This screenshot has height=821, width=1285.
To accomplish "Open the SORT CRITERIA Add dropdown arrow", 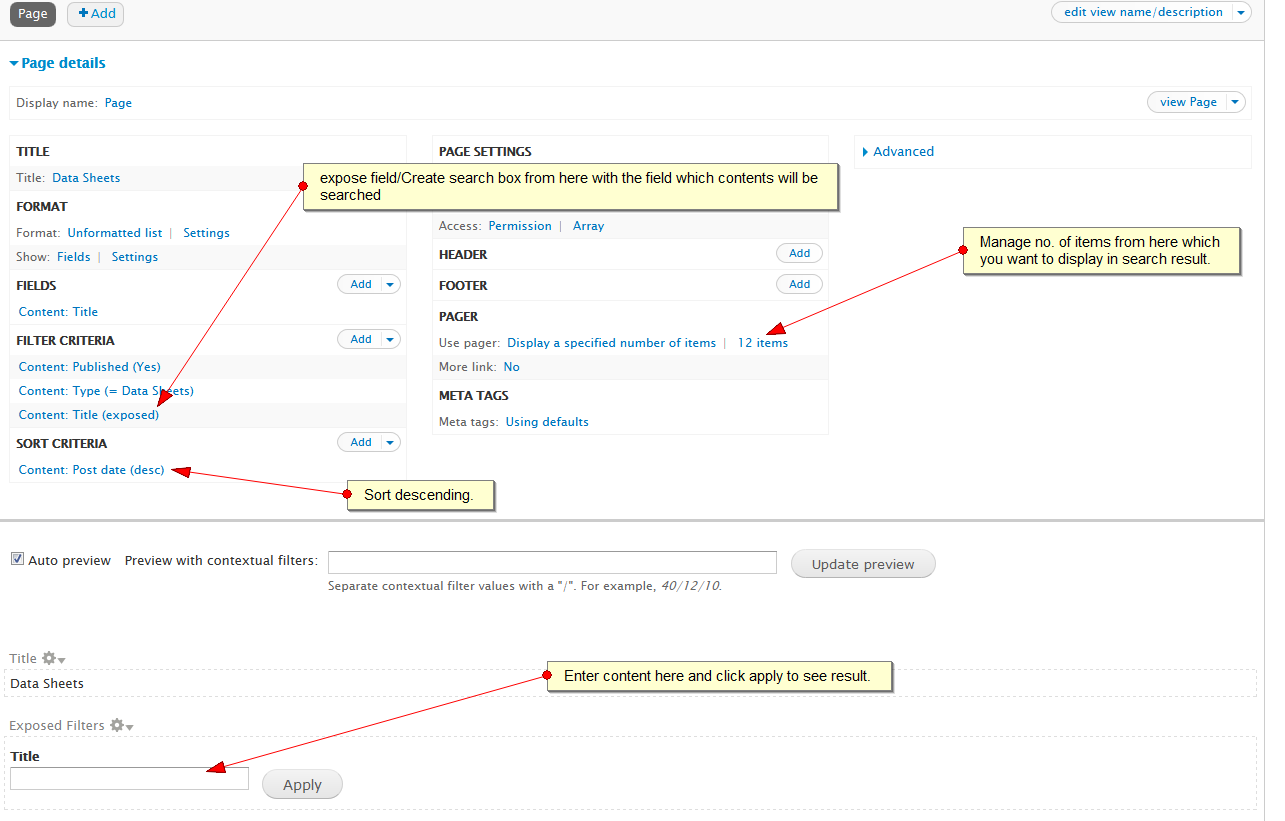I will 390,442.
